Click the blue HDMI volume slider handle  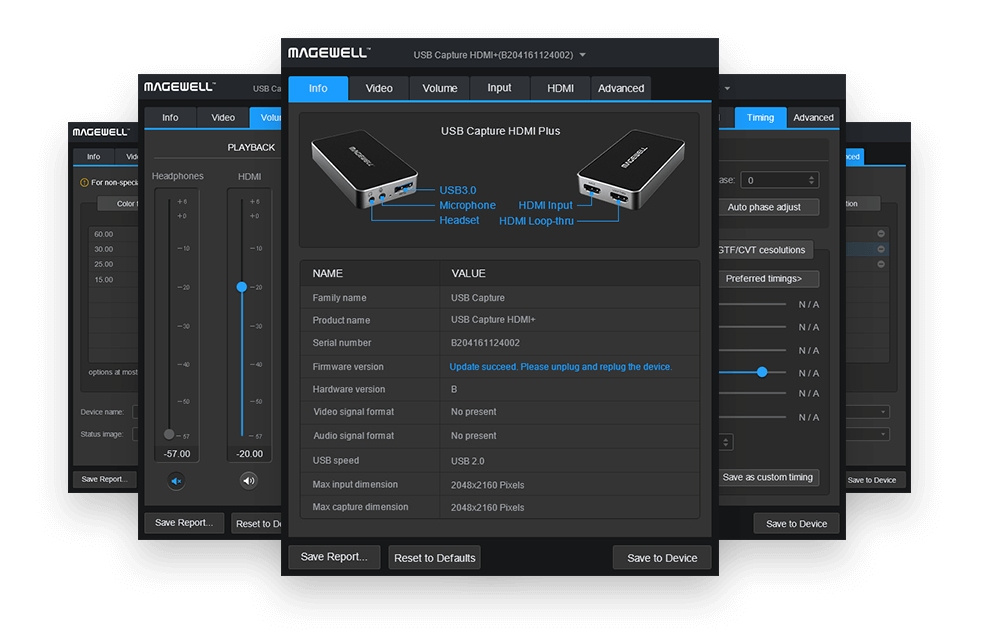pyautogui.click(x=241, y=287)
